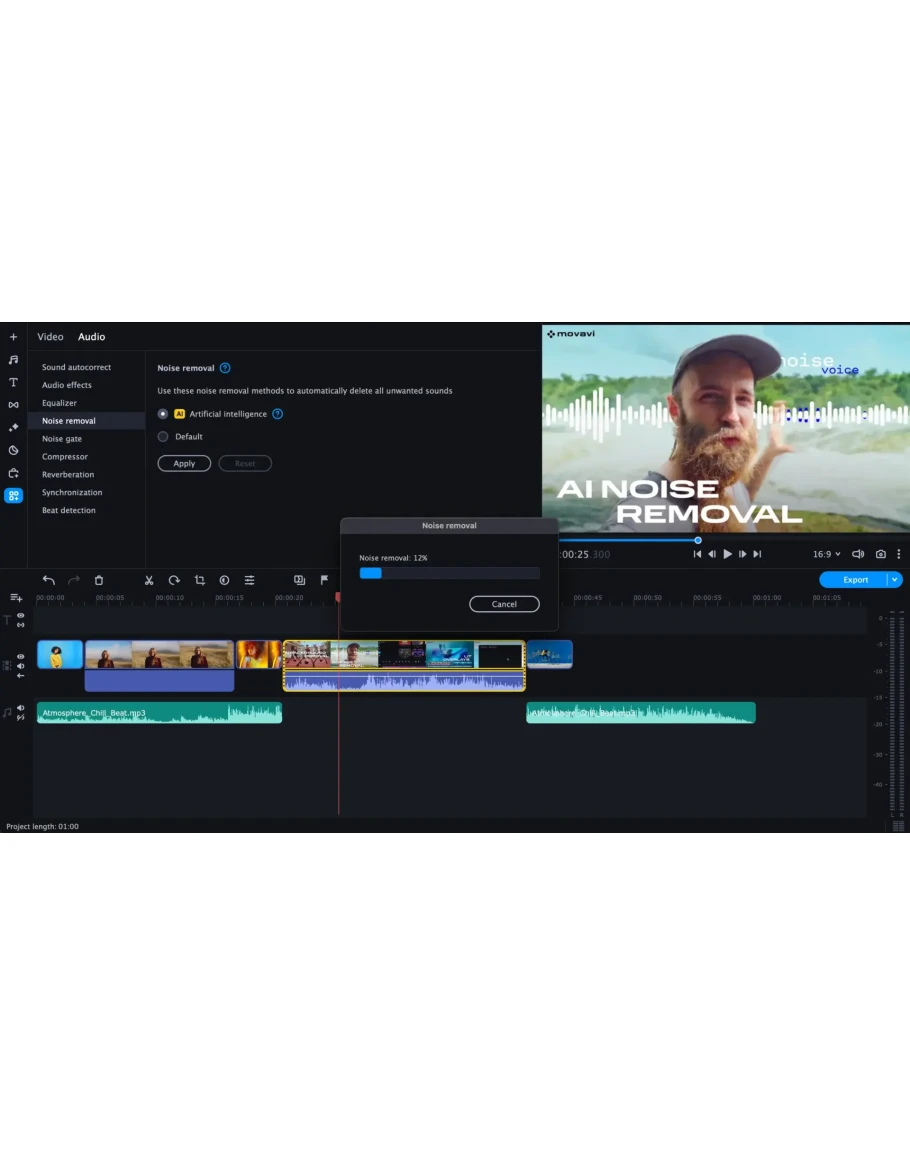Open the three-dot preview options menu

[898, 554]
